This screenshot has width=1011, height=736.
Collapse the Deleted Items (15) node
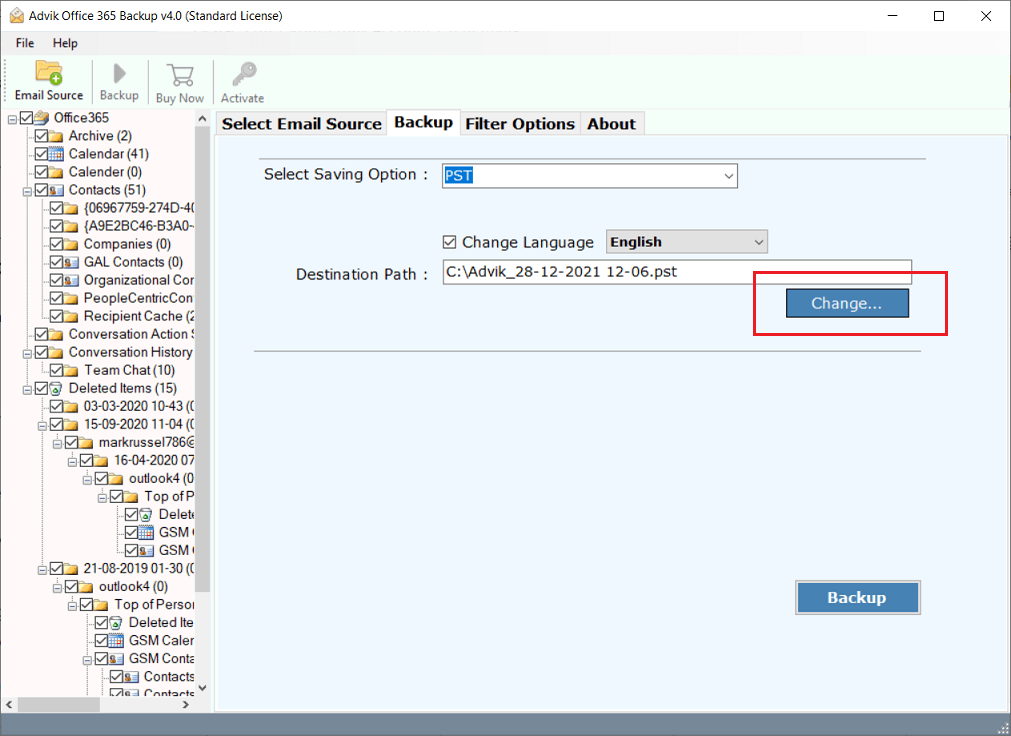pyautogui.click(x=27, y=390)
